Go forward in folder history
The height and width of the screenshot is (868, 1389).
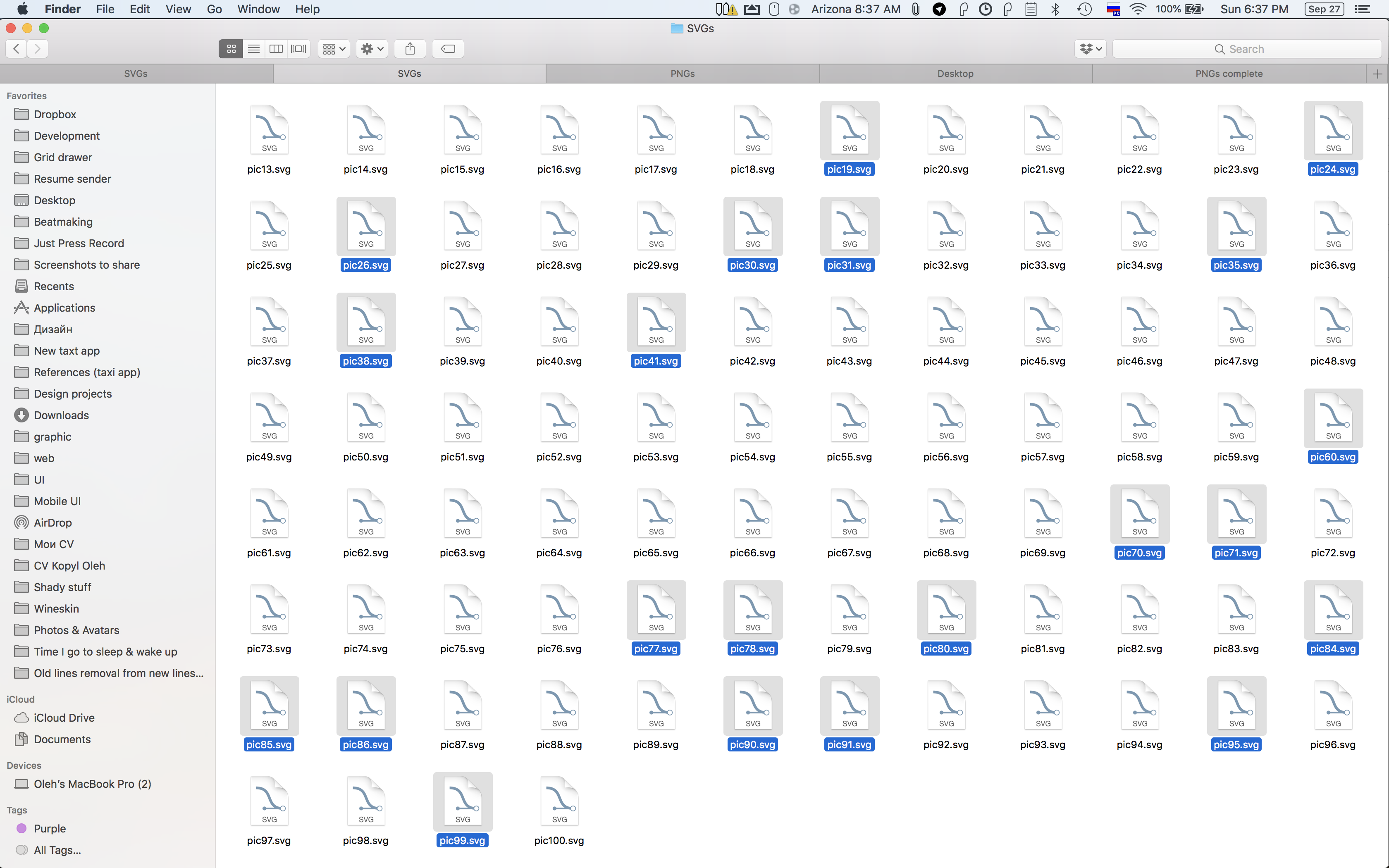tap(37, 49)
